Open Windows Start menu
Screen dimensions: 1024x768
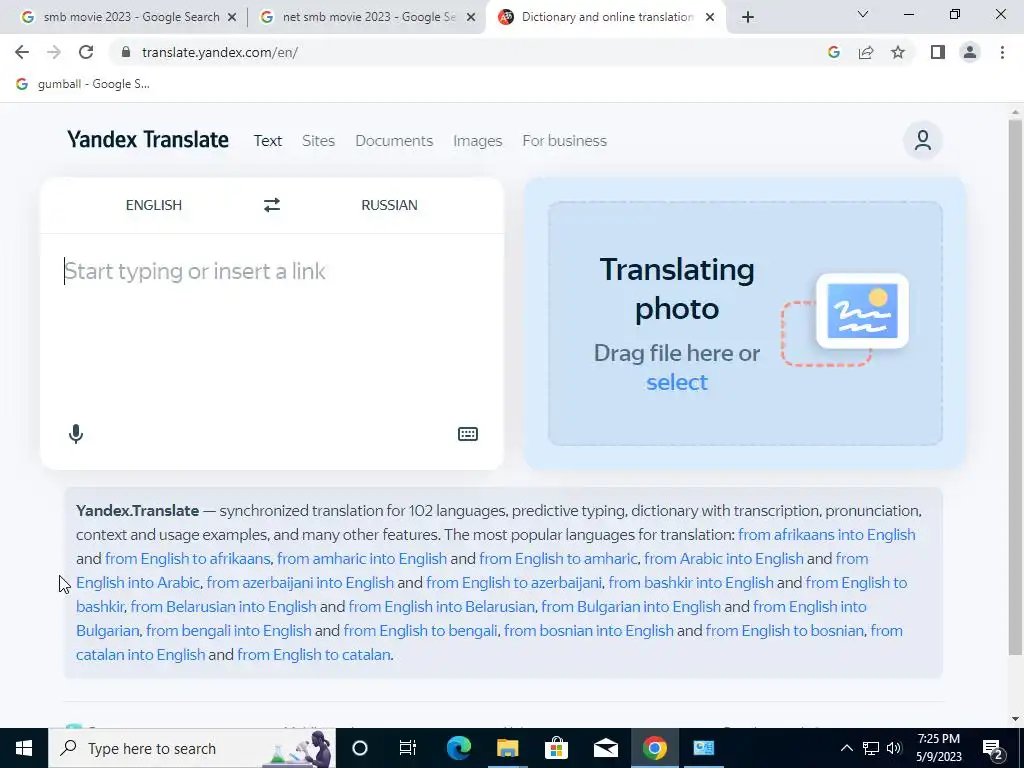24,748
